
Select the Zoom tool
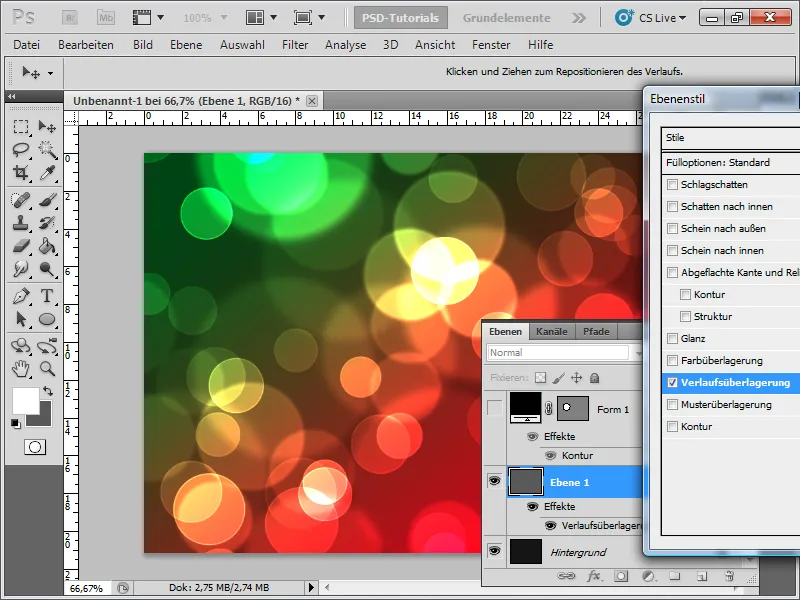click(47, 368)
